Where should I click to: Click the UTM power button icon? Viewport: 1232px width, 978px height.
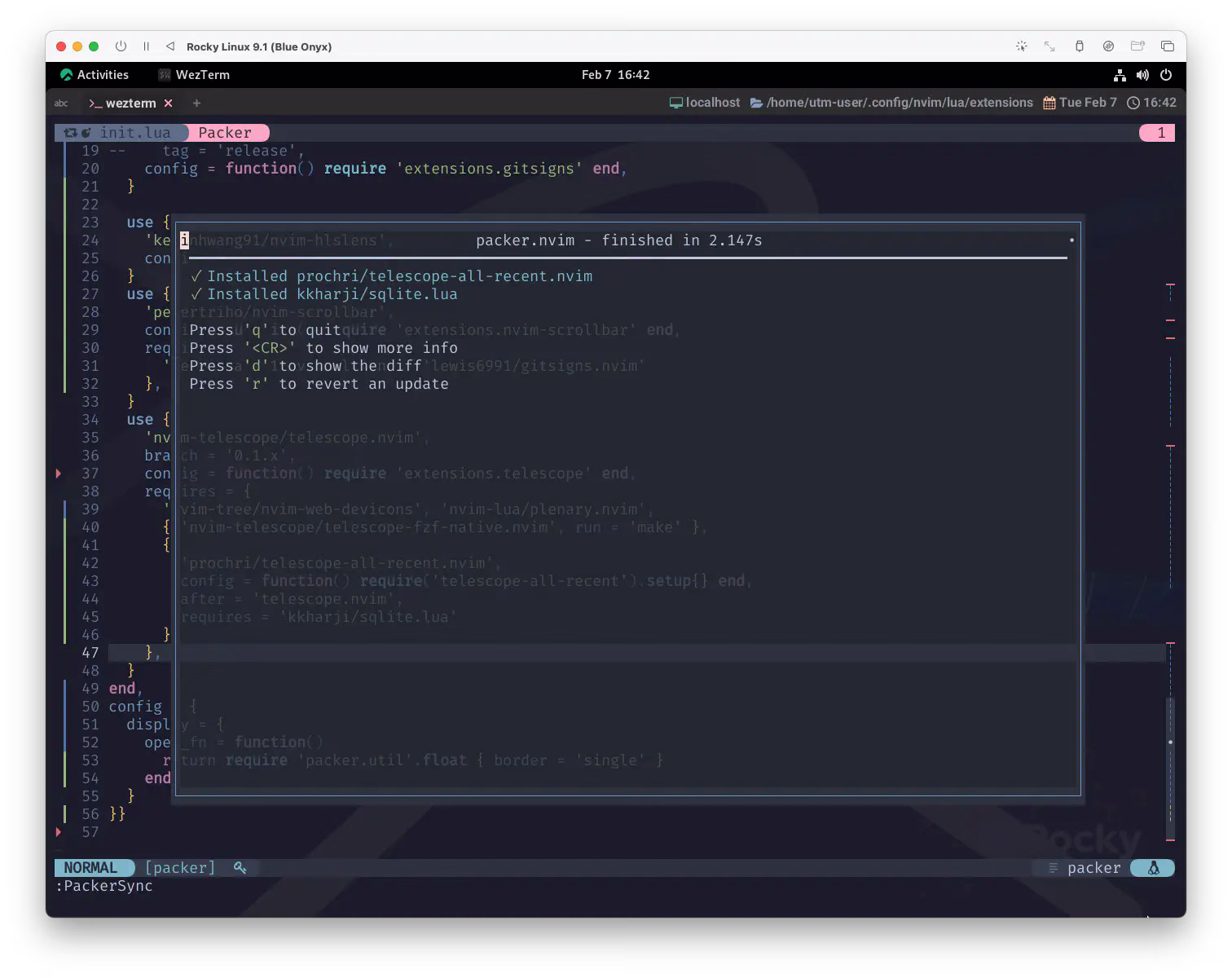click(121, 46)
